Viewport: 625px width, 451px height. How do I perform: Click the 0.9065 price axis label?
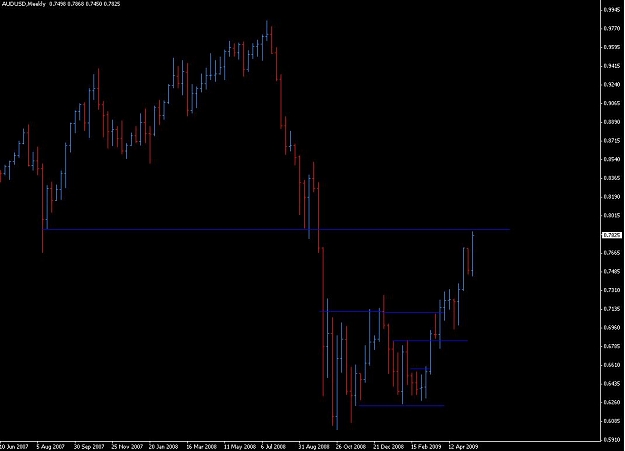point(612,103)
